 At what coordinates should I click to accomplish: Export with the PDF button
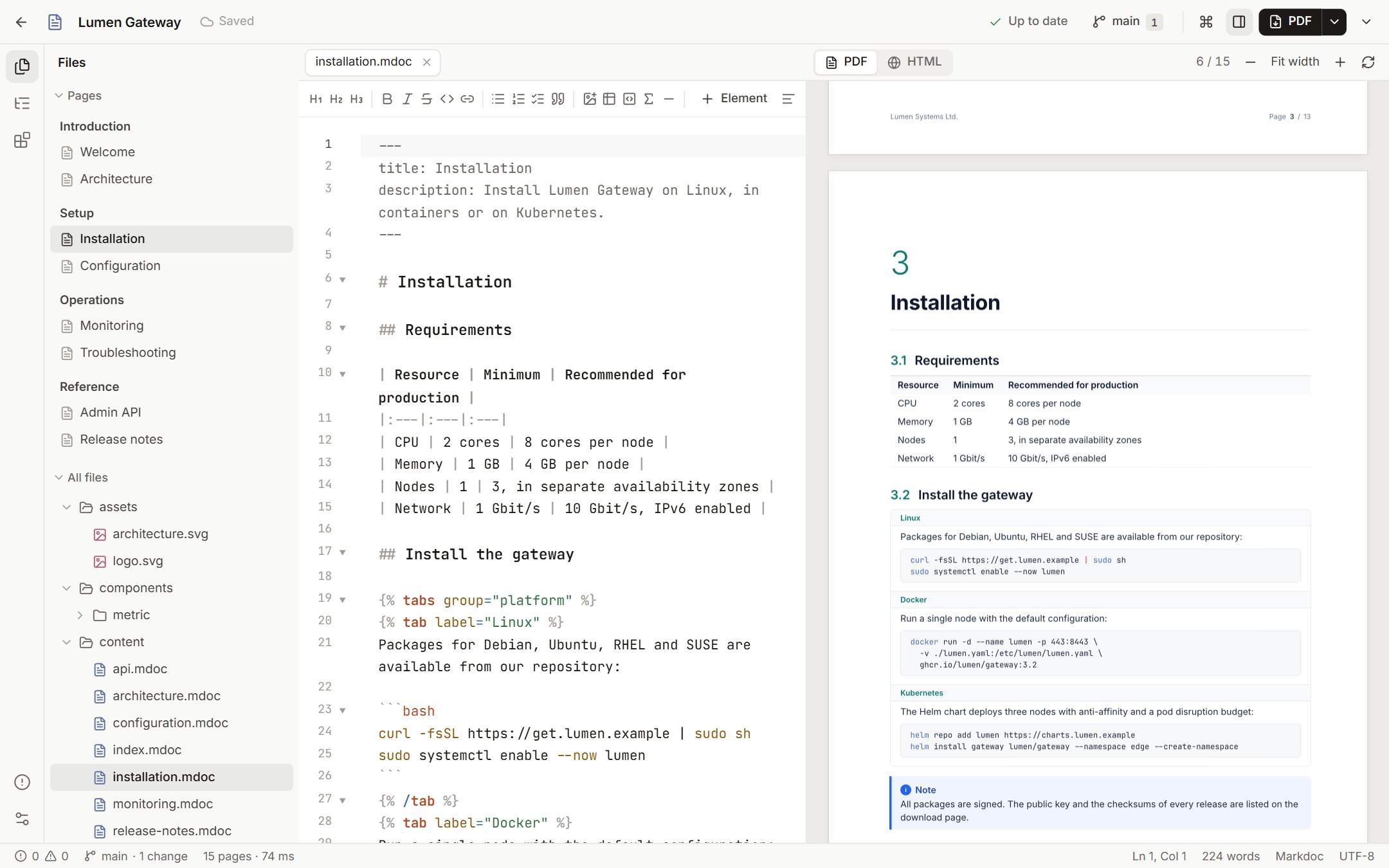point(1291,22)
